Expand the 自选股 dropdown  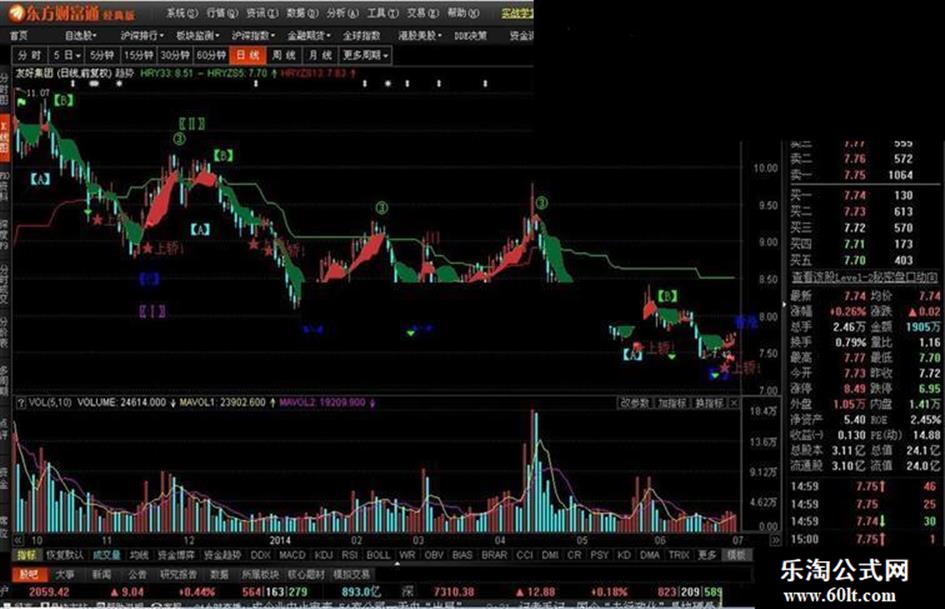click(x=81, y=36)
